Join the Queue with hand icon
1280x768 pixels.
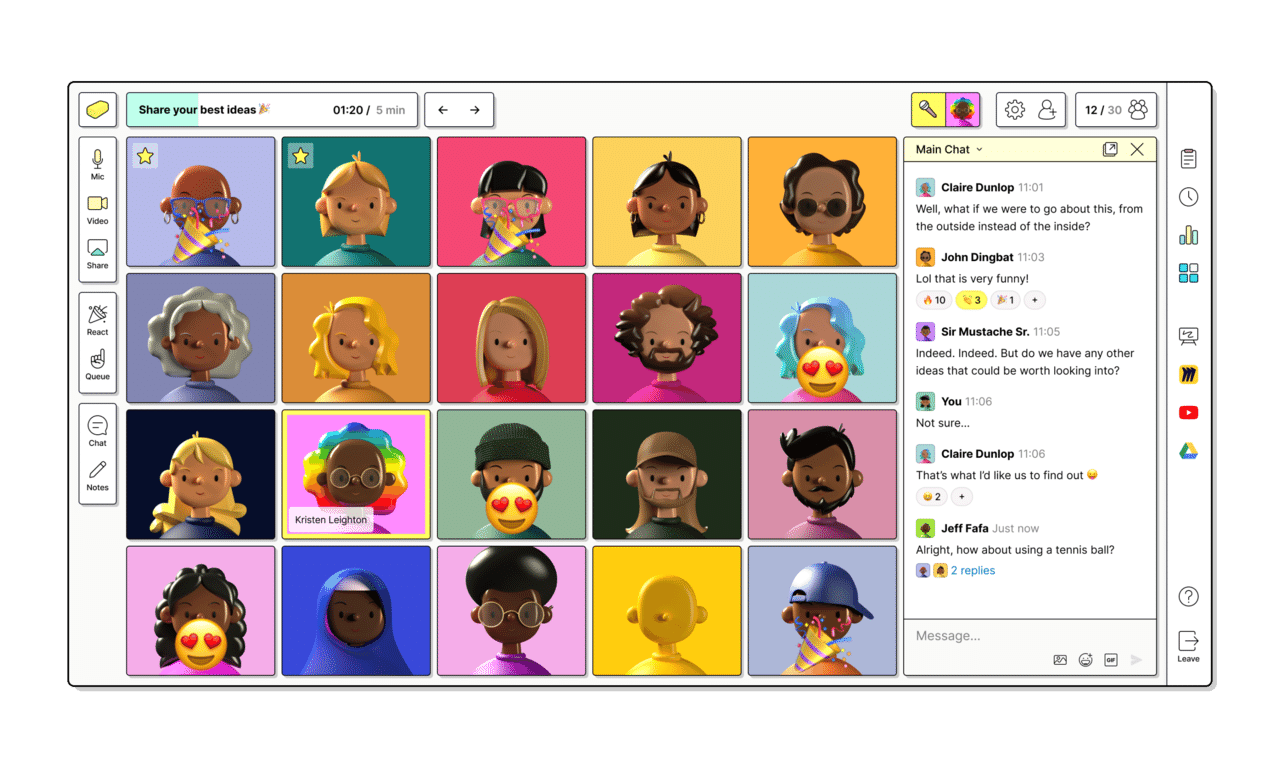(98, 363)
